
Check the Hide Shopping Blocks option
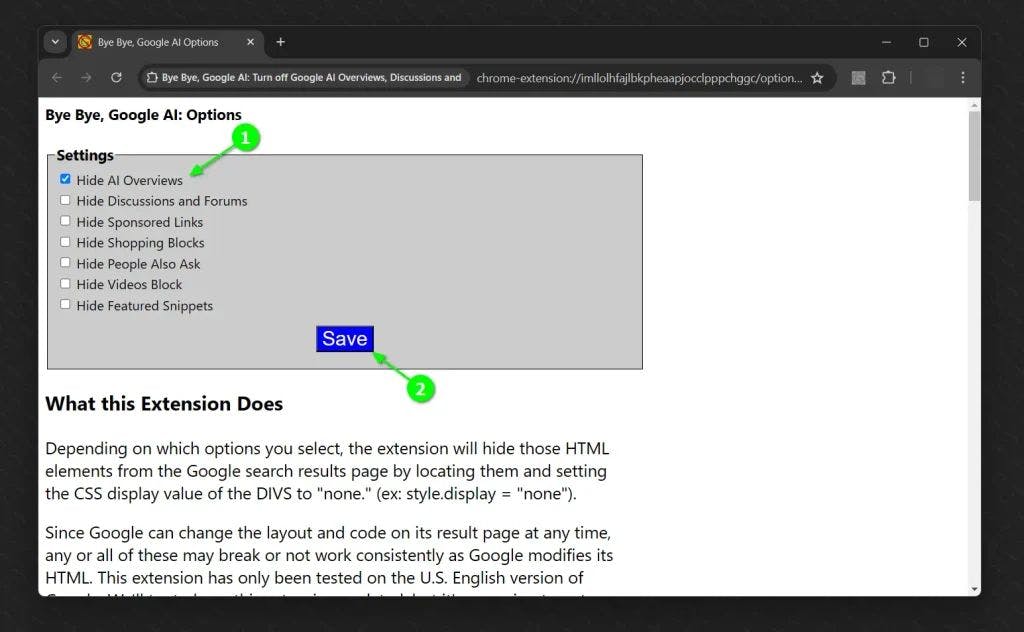tap(65, 242)
